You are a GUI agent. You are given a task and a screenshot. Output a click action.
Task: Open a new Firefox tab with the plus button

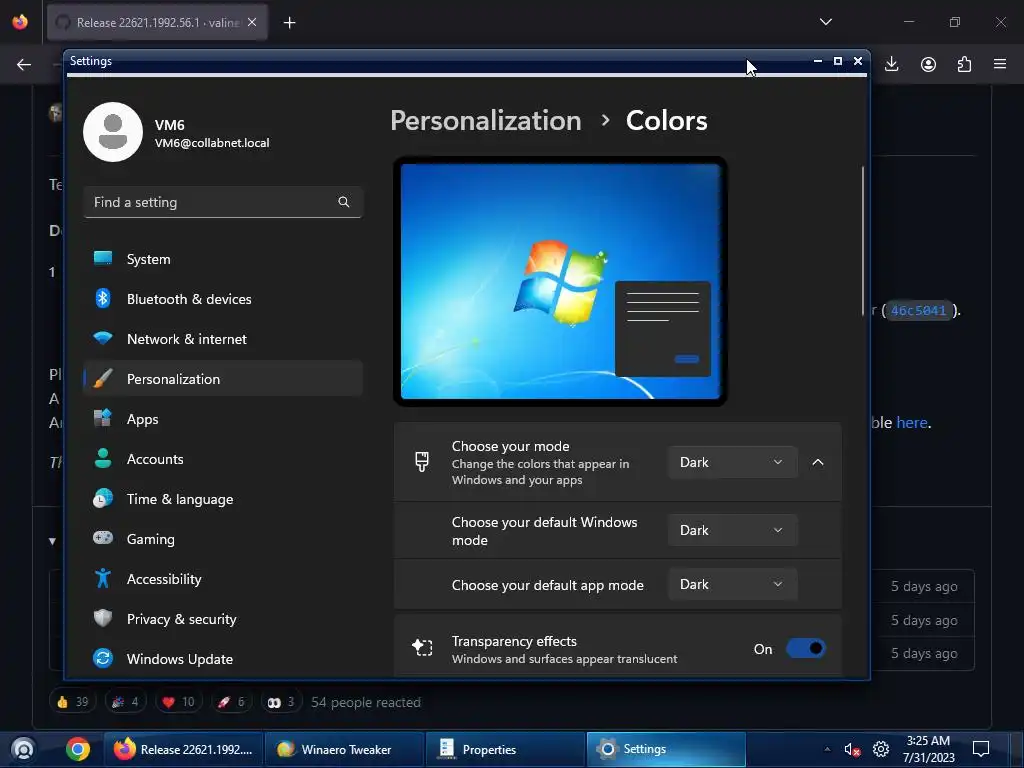click(289, 23)
